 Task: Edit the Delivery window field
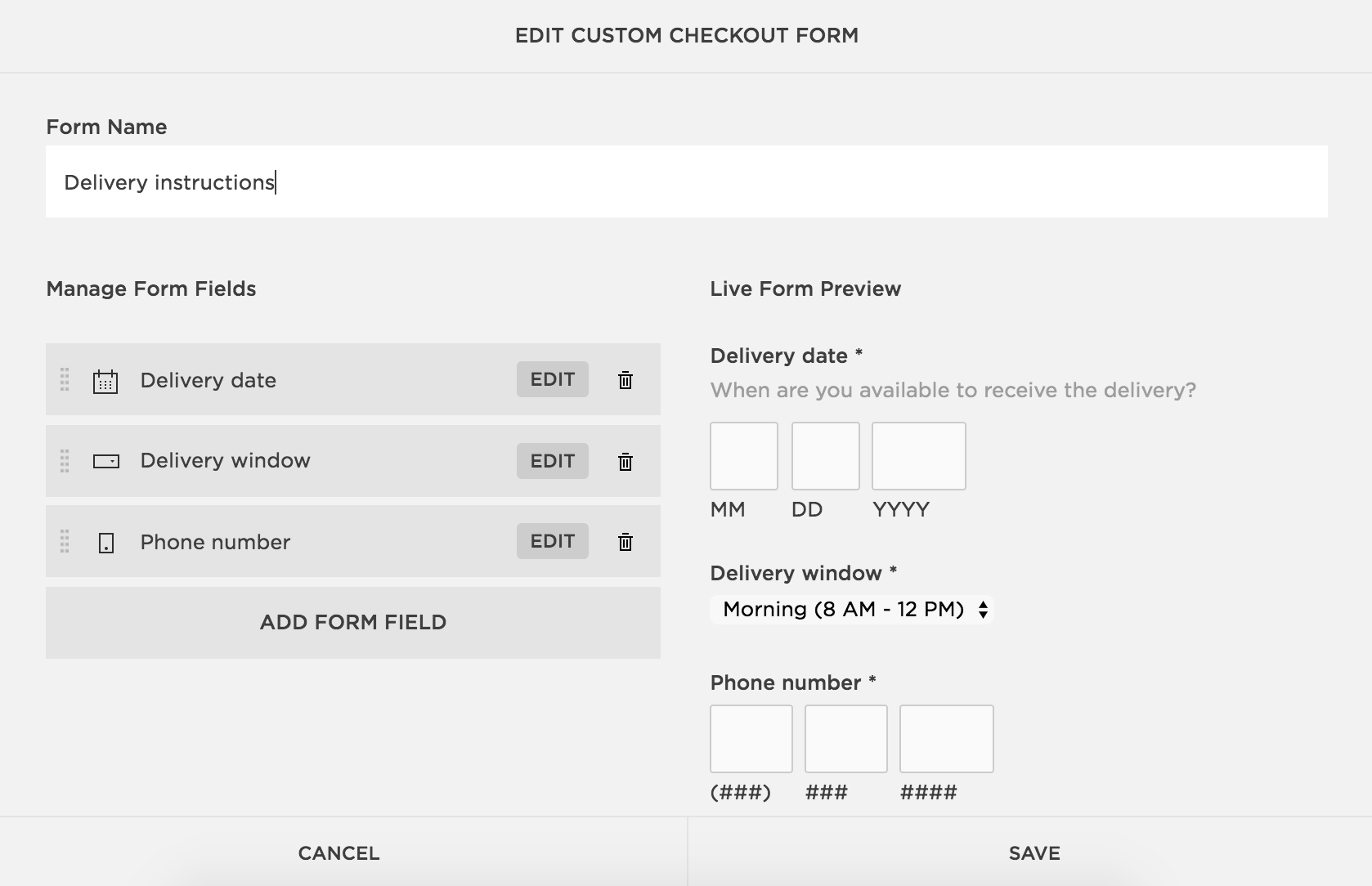click(552, 461)
